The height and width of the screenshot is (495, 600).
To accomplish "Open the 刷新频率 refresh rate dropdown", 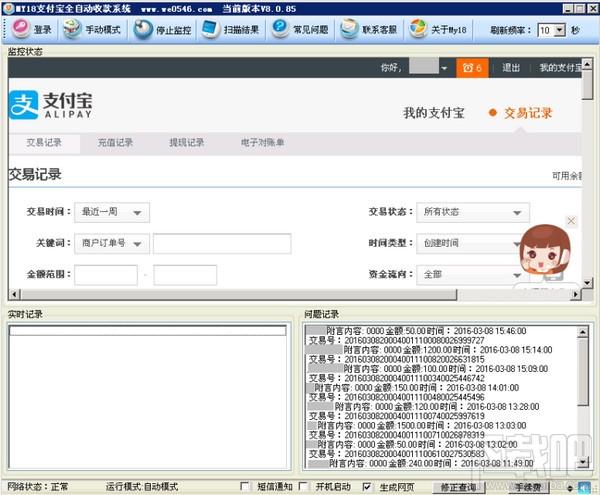I will [559, 30].
